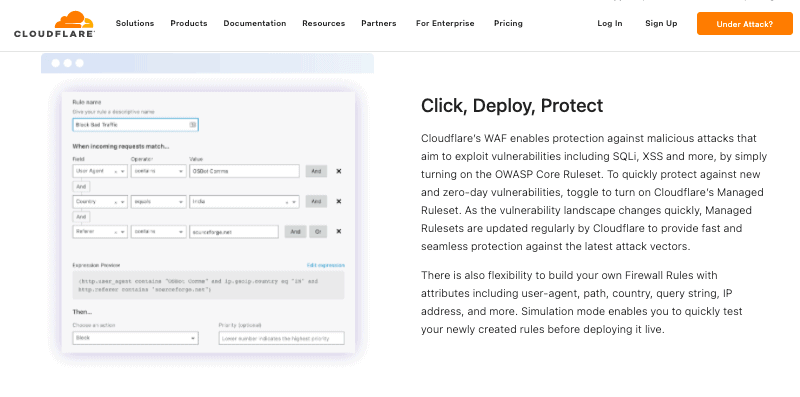The image size is (800, 397).
Task: Click the Block Bad Traffic rule name field
Action: (x=135, y=125)
